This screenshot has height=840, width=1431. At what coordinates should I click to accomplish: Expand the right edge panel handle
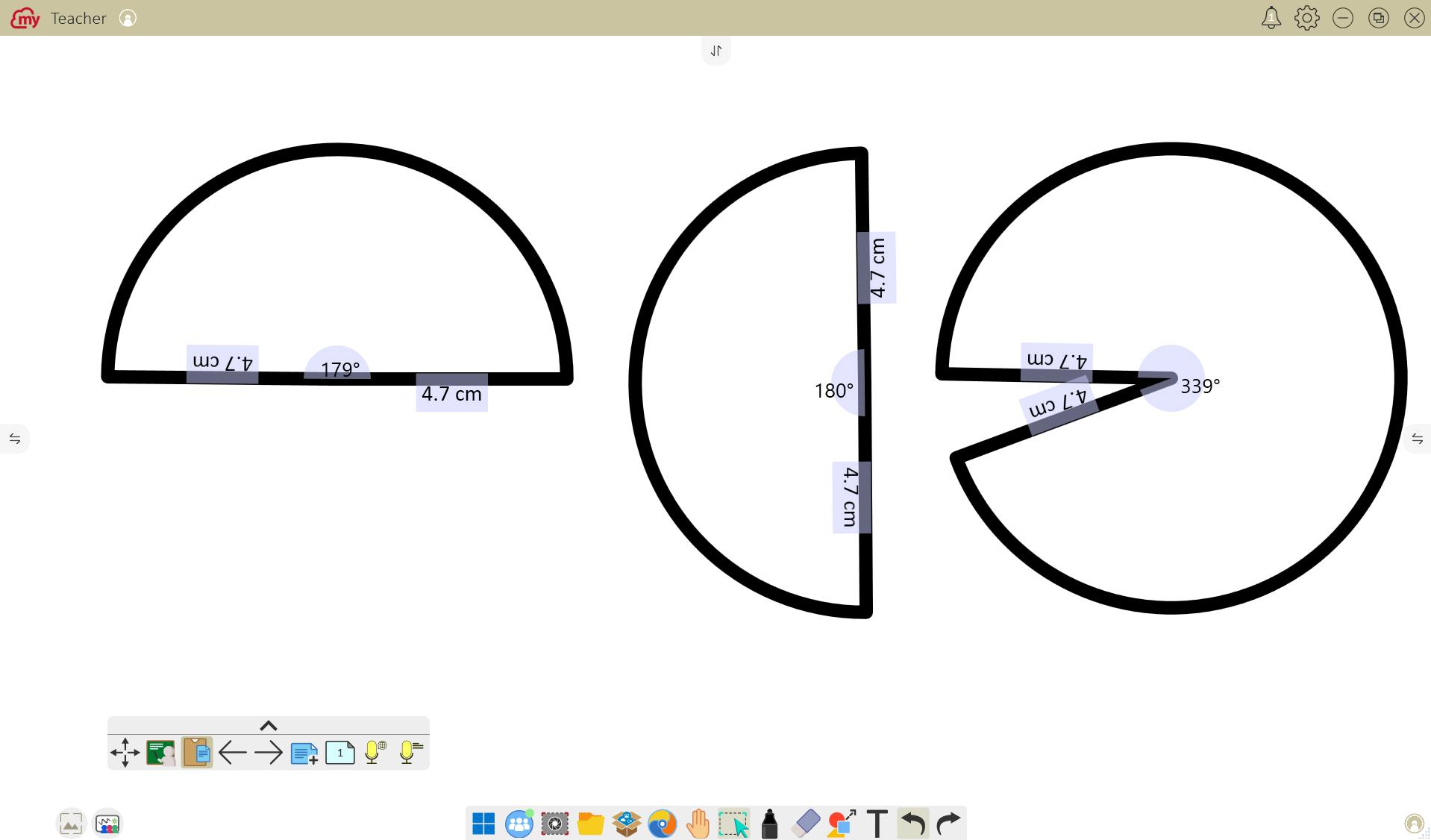(1417, 439)
